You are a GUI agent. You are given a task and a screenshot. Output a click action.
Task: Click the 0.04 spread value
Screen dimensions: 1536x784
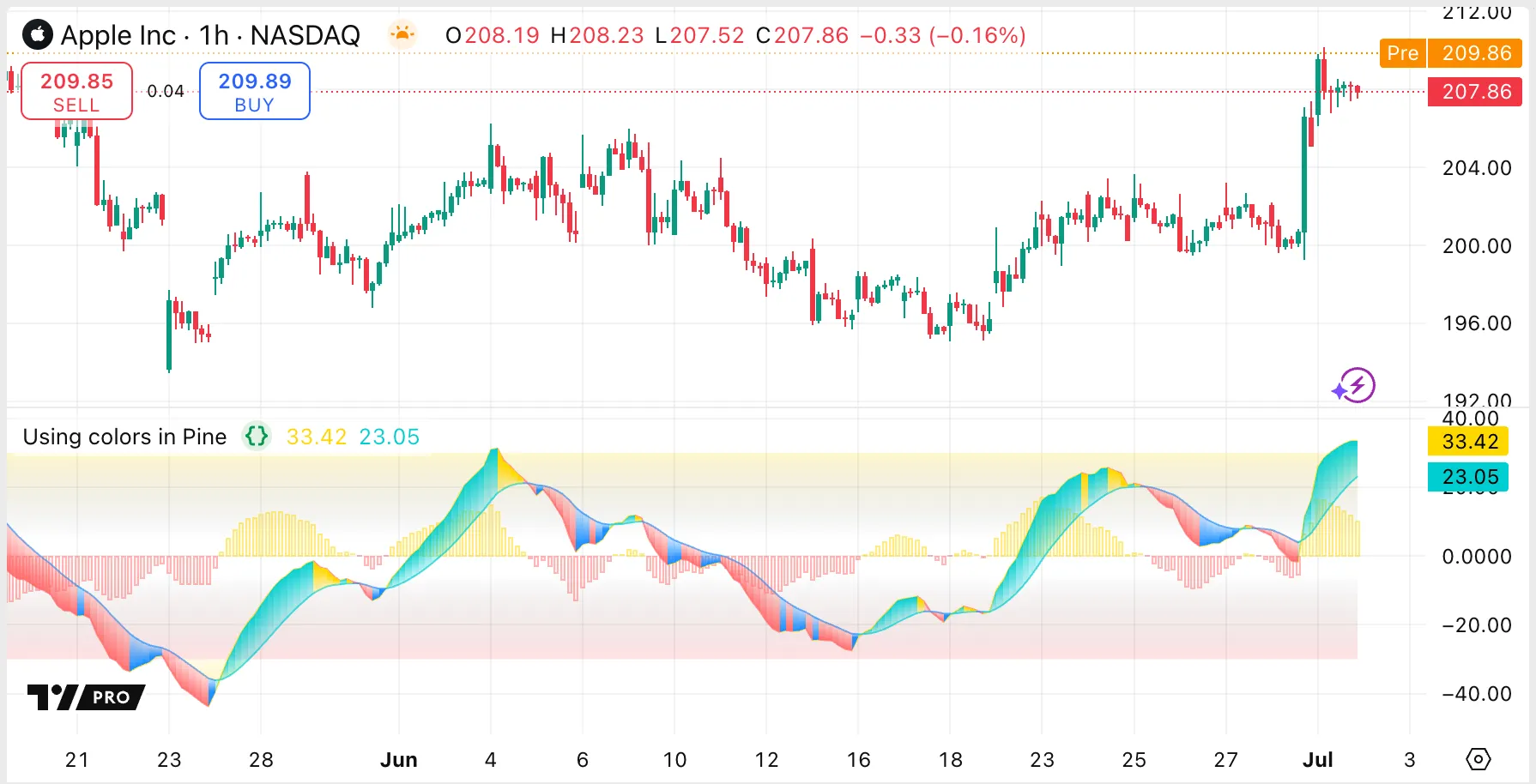[166, 91]
